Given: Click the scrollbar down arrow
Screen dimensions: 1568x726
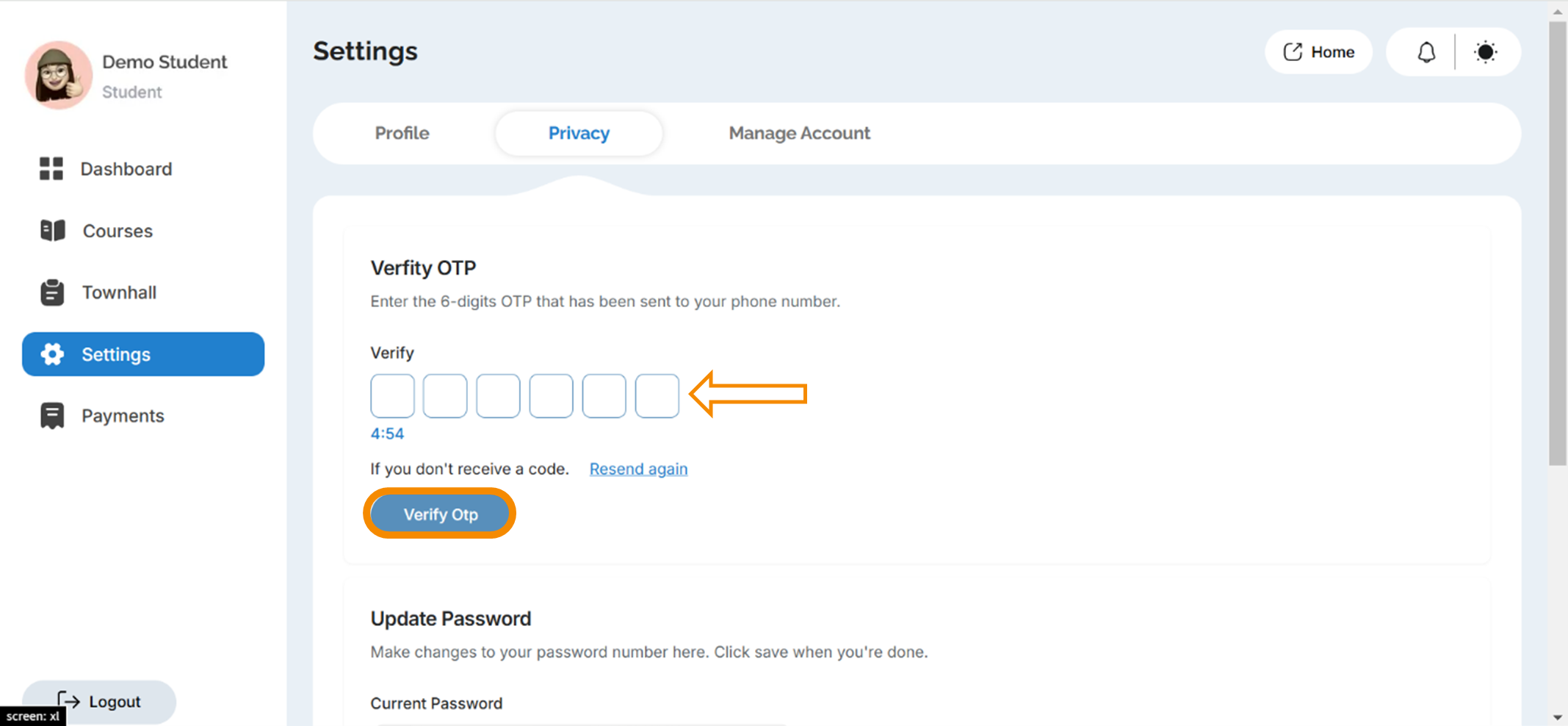Looking at the screenshot, I should pyautogui.click(x=1558, y=717).
